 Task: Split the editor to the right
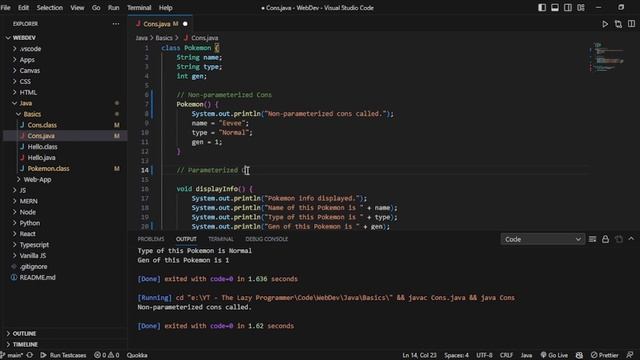point(631,24)
